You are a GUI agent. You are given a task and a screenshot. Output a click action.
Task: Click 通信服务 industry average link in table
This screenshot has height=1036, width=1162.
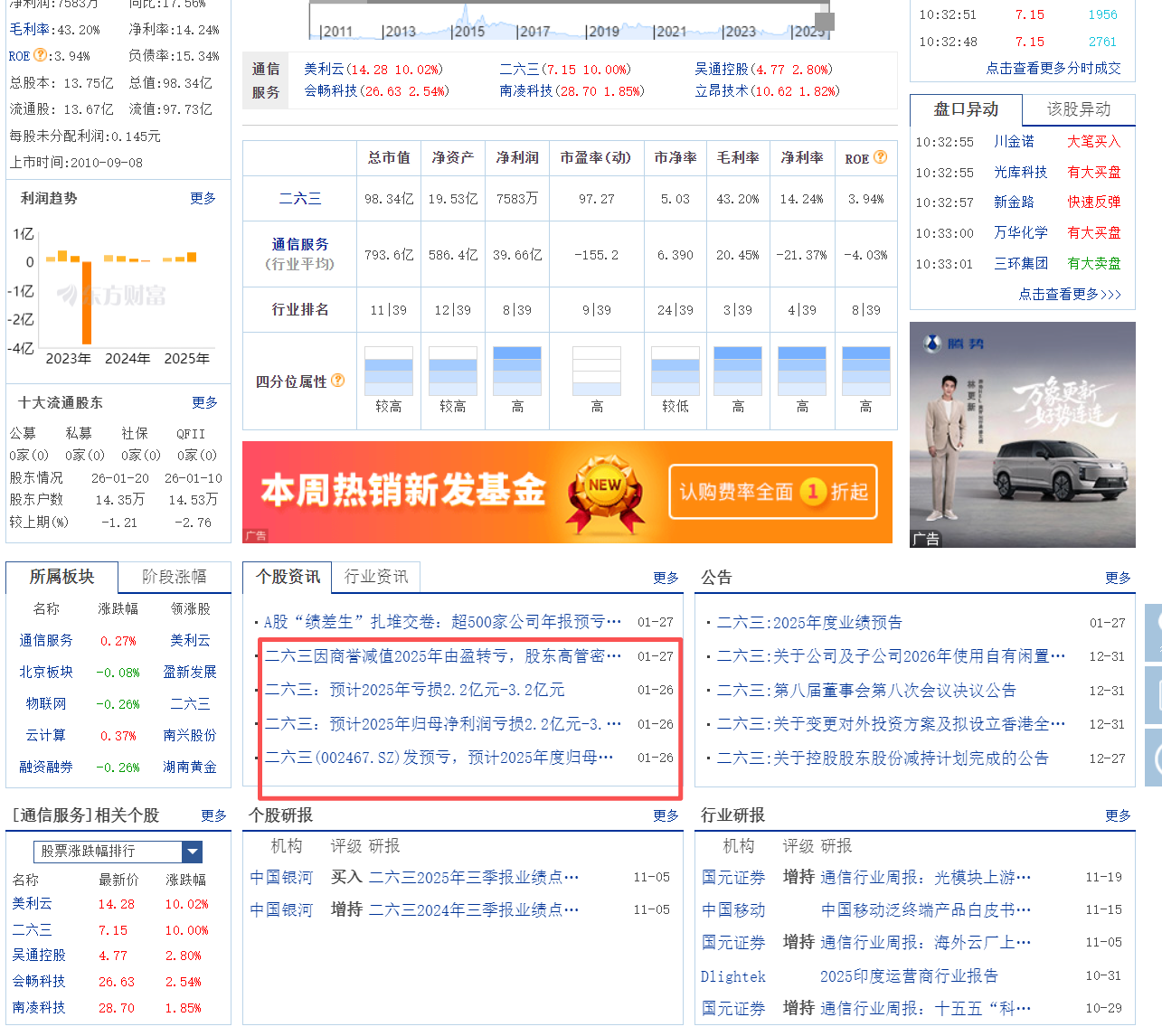tap(300, 245)
